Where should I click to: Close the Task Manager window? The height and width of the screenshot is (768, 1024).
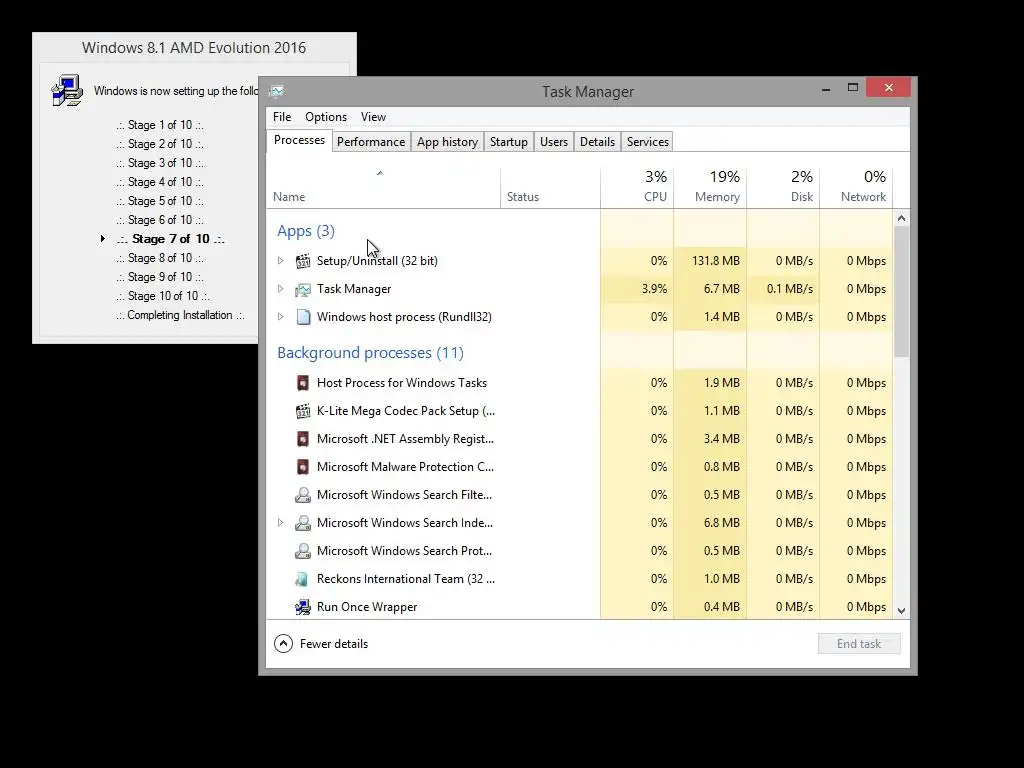(888, 88)
